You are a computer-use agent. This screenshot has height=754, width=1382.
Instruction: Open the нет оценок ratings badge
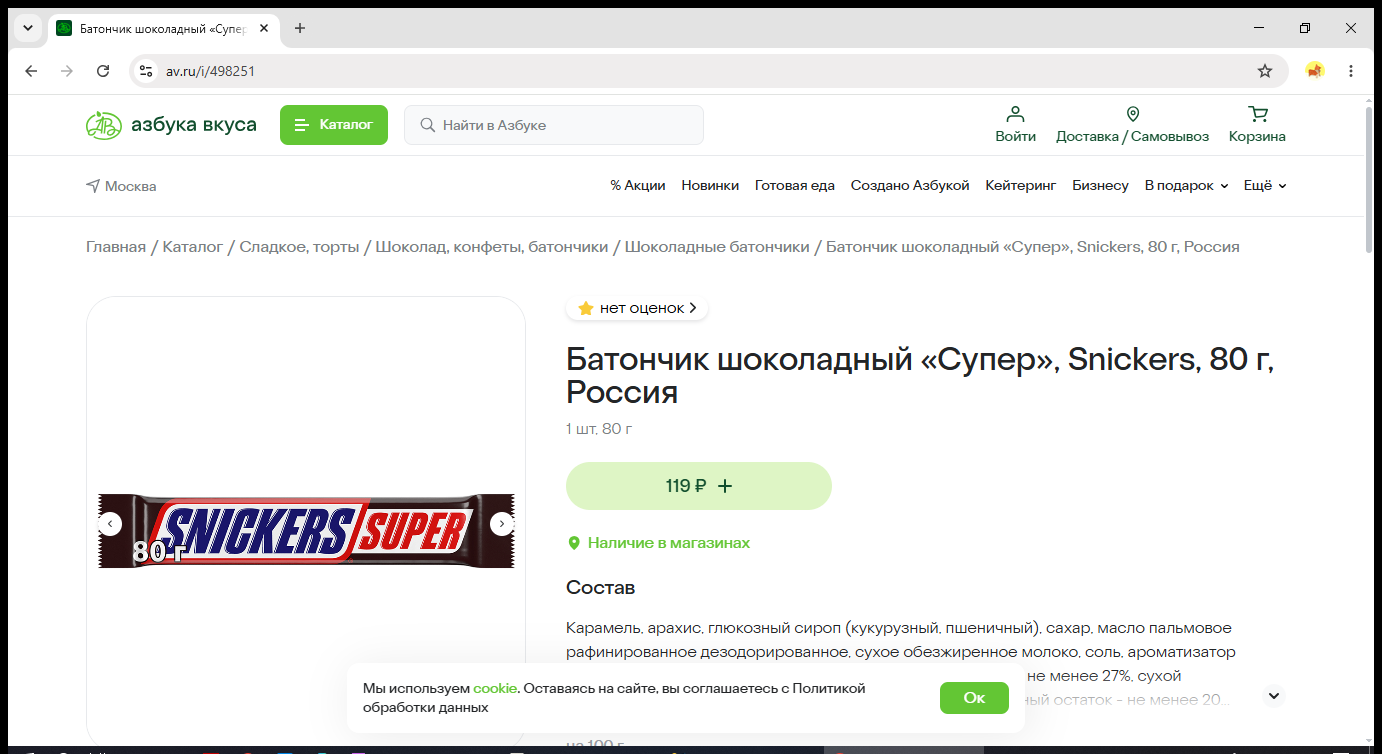coord(637,308)
